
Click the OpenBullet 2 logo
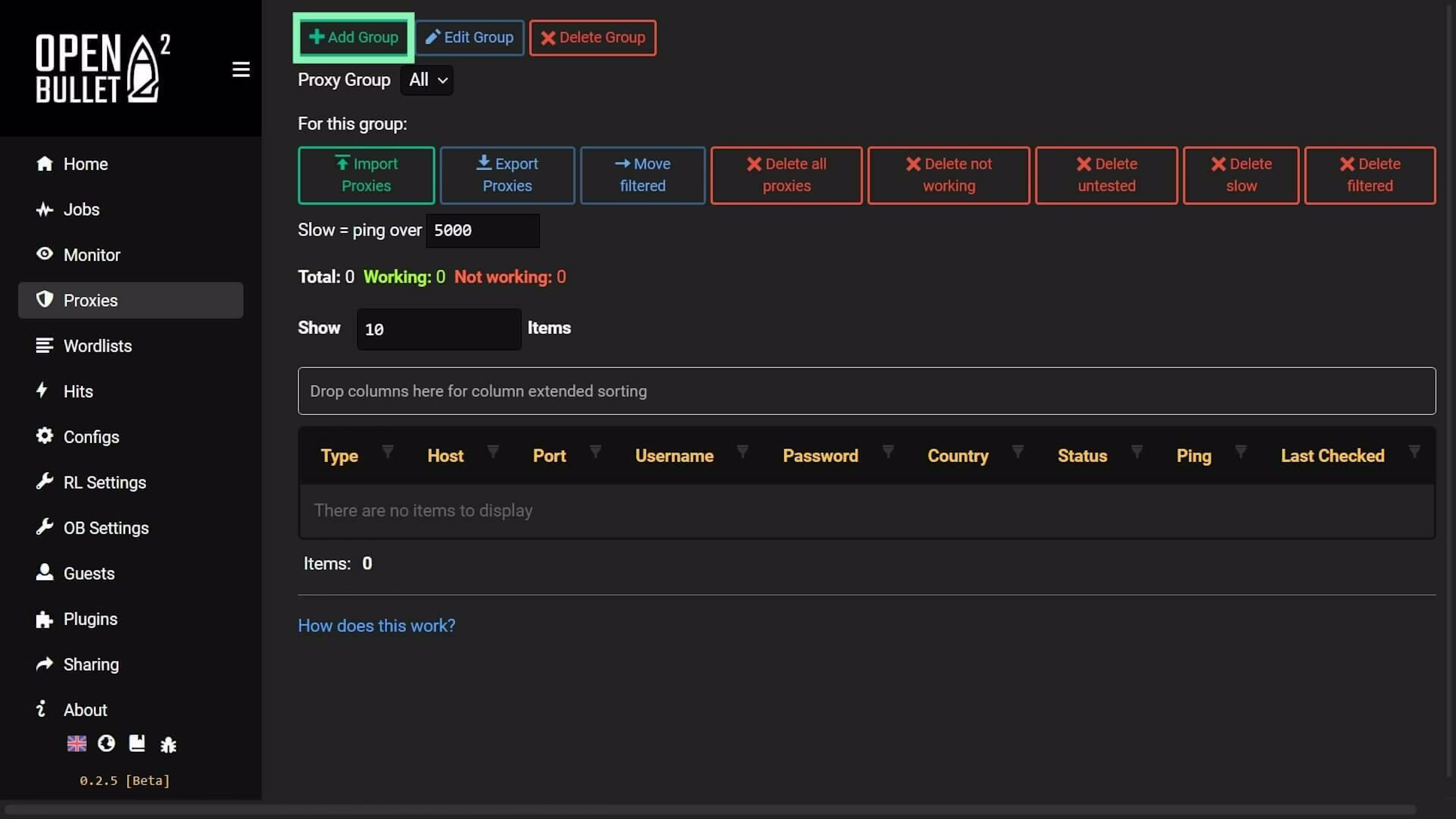point(103,68)
